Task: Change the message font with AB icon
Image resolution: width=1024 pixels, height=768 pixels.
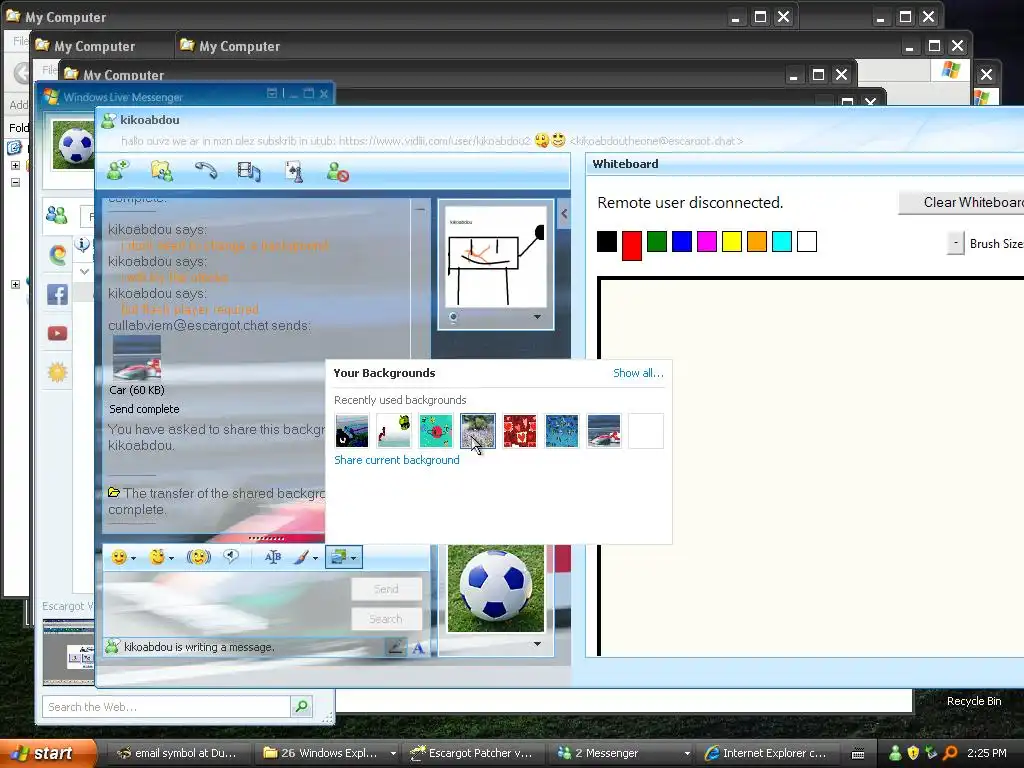Action: coord(272,557)
